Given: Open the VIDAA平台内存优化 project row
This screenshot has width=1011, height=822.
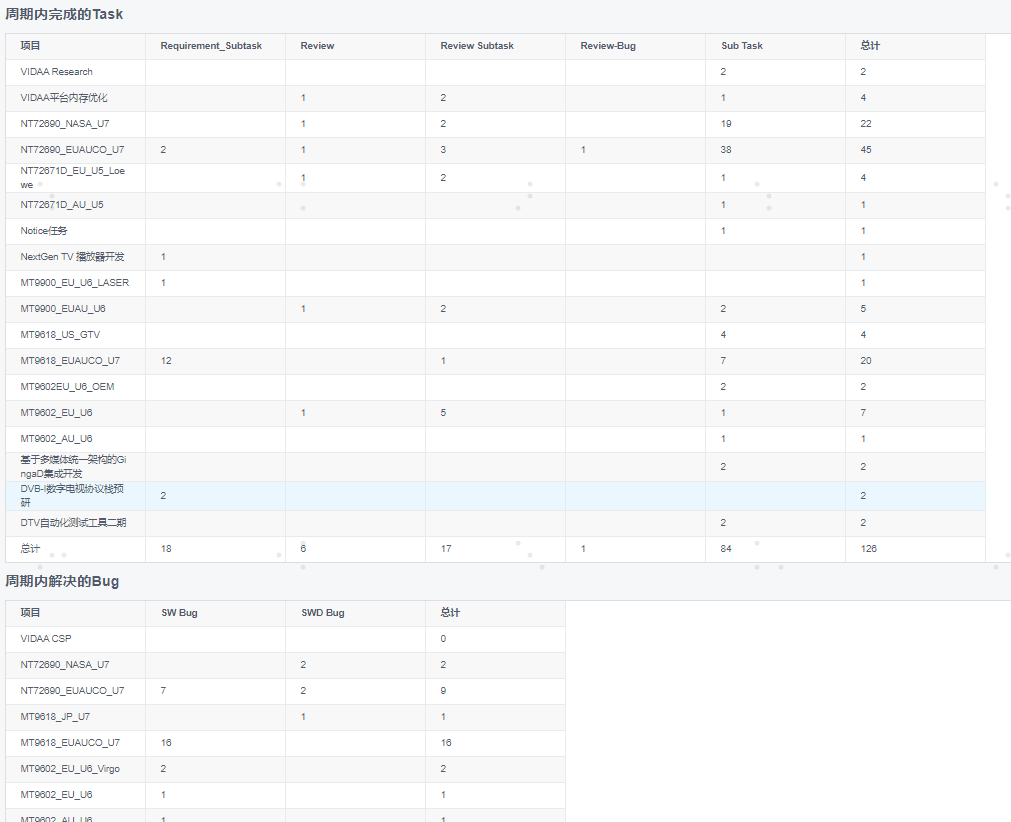Looking at the screenshot, I should pos(64,98).
